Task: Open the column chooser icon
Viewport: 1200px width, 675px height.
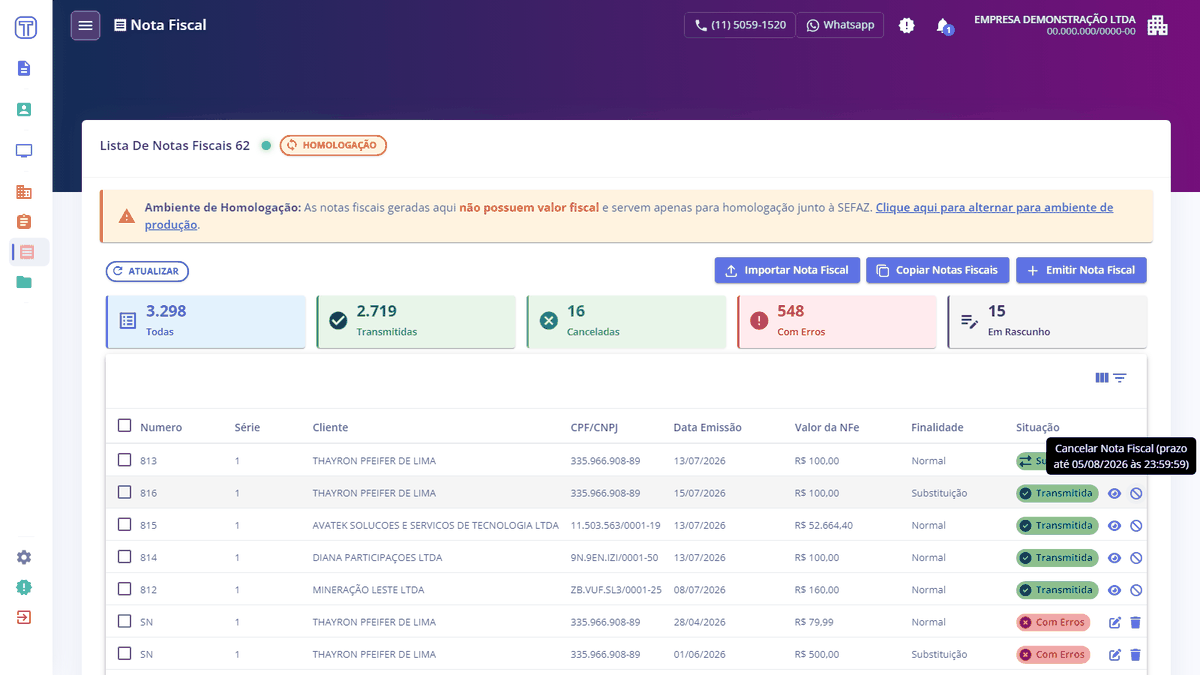Action: coord(1102,378)
